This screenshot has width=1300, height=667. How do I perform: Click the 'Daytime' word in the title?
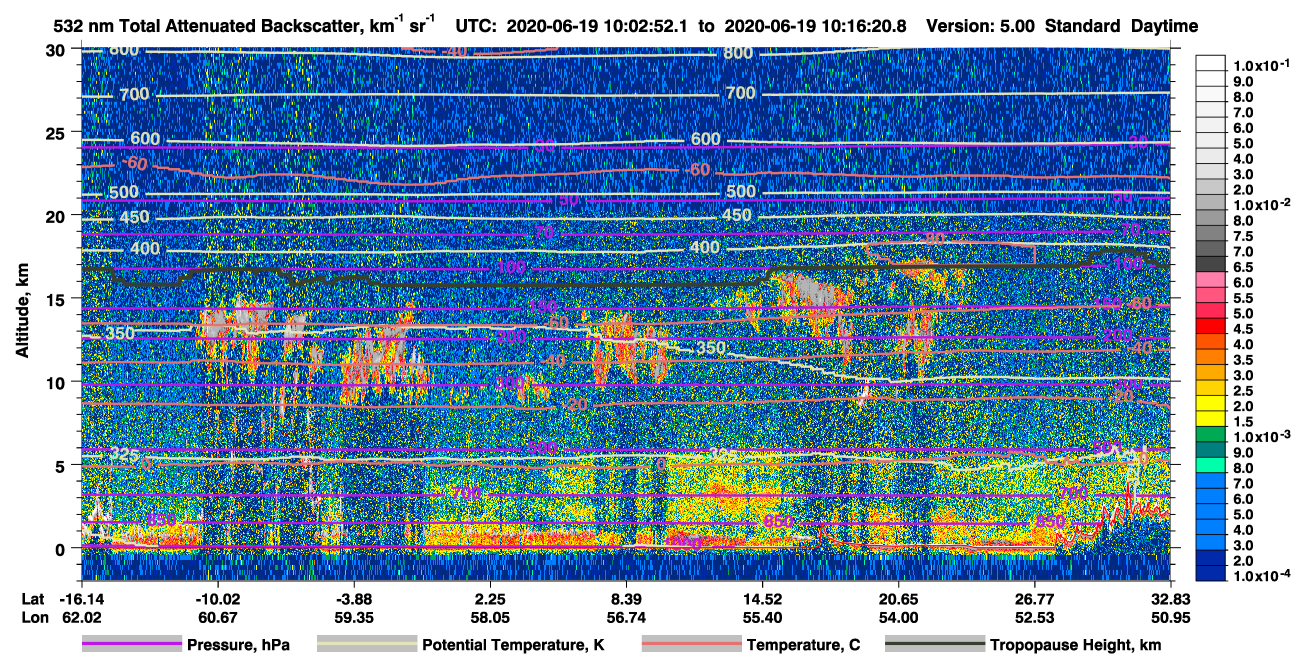1164,26
